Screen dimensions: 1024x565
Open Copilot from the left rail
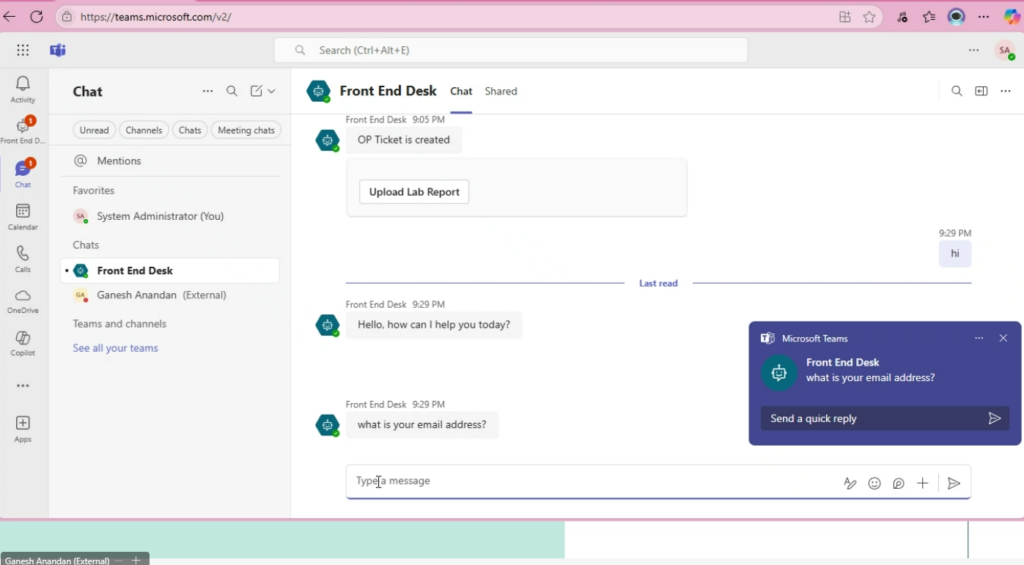(x=23, y=343)
